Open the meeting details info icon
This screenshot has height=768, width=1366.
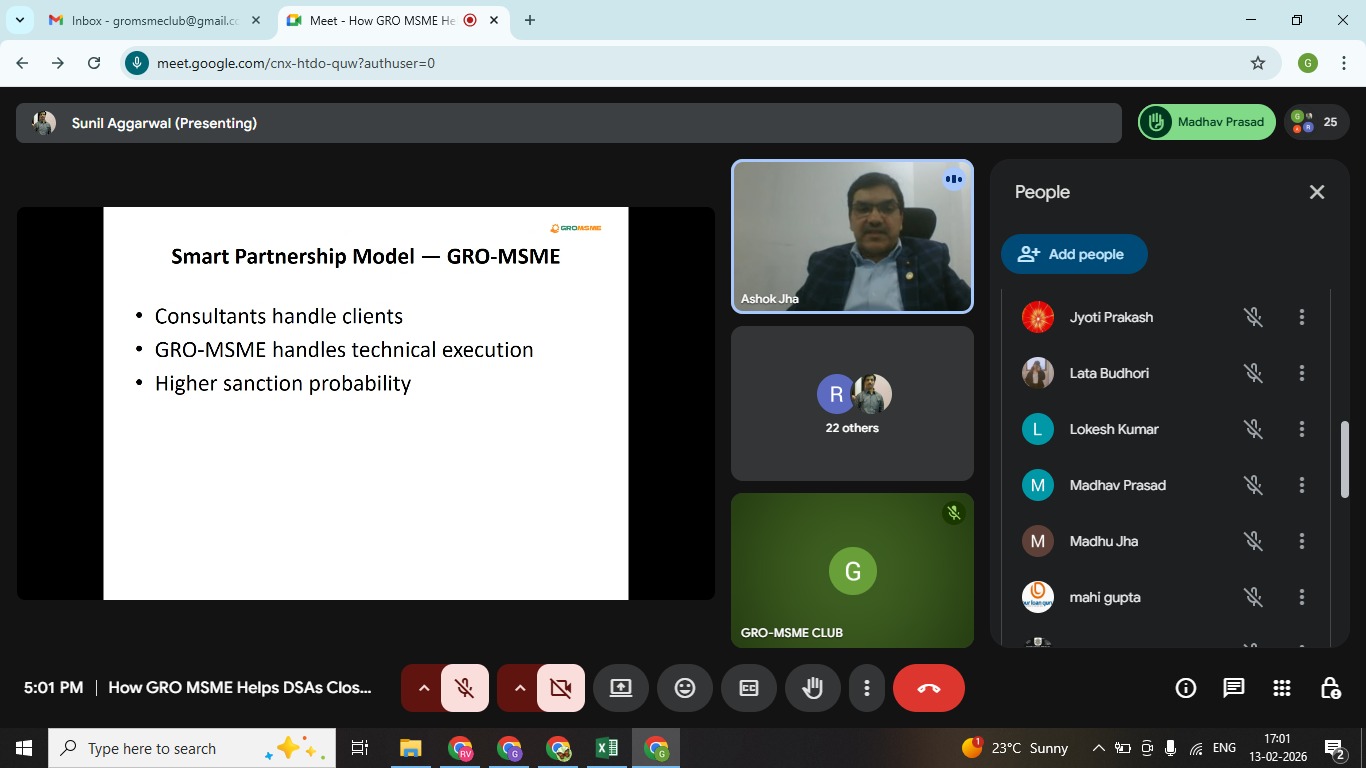pos(1186,688)
